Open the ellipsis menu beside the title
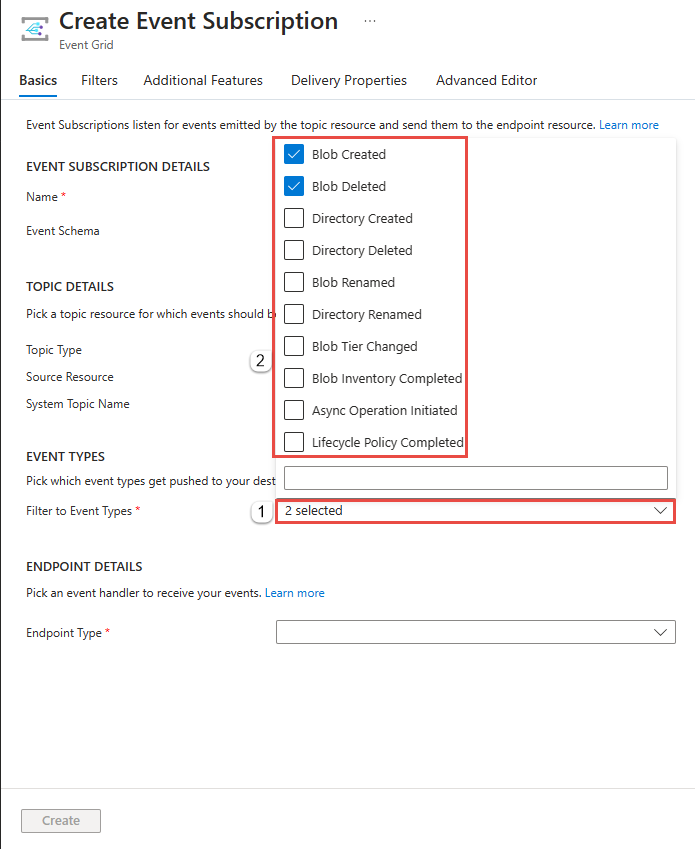 [x=370, y=21]
